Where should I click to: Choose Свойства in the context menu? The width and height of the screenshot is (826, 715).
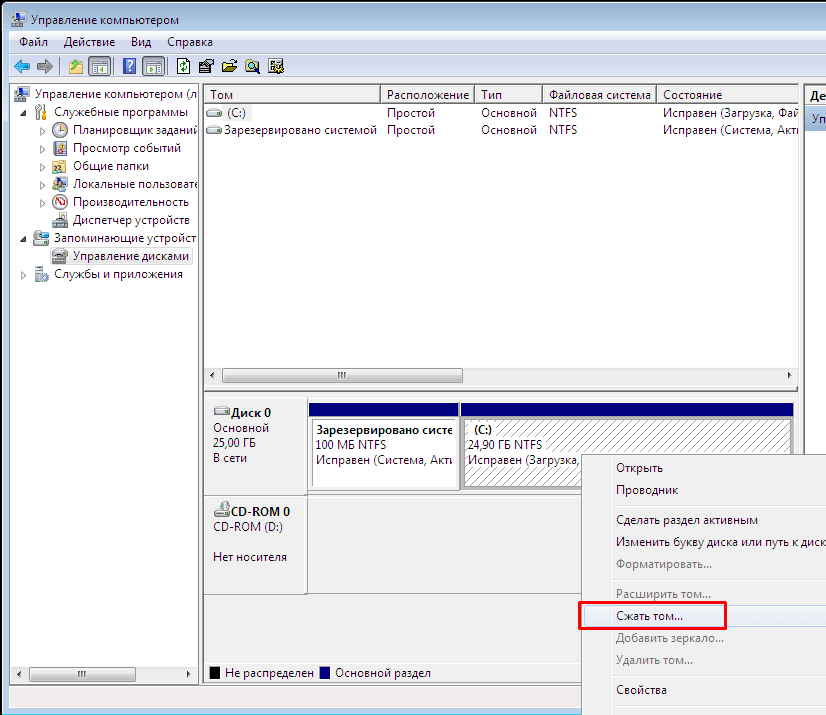click(641, 690)
